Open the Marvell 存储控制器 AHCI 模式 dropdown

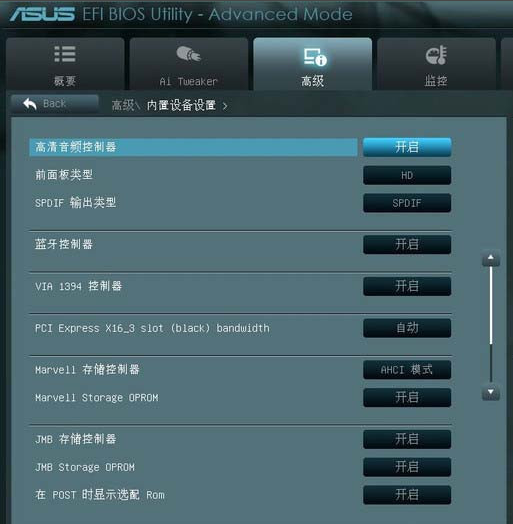click(x=407, y=370)
